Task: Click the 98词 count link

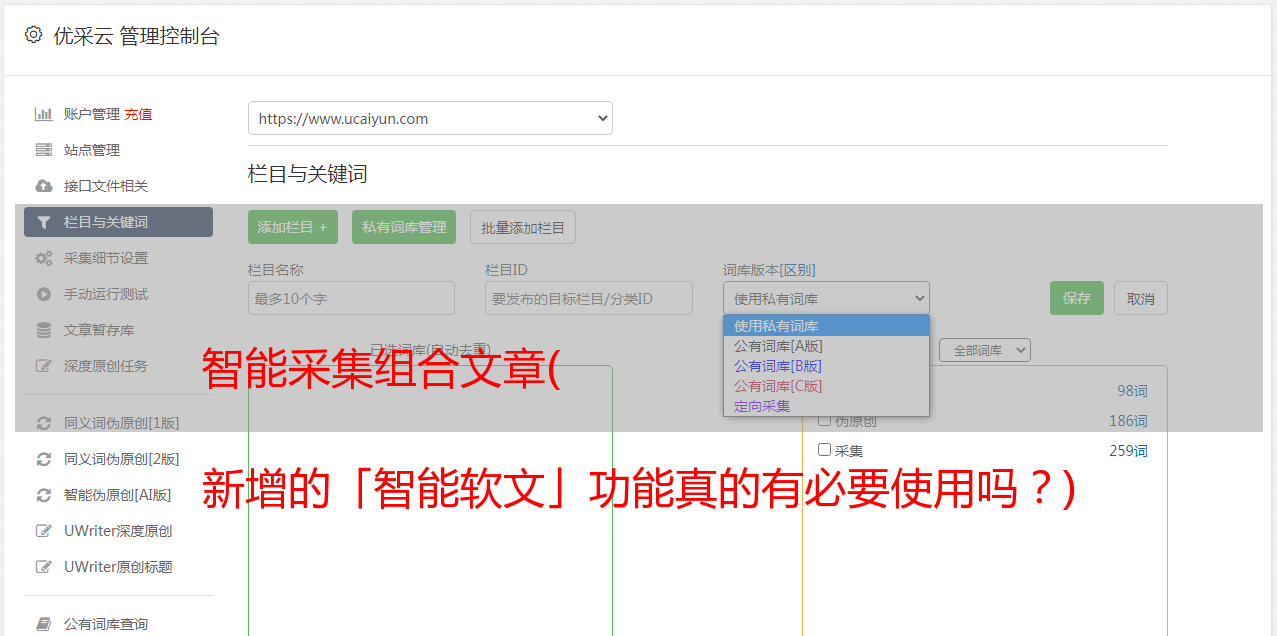Action: click(x=1132, y=391)
